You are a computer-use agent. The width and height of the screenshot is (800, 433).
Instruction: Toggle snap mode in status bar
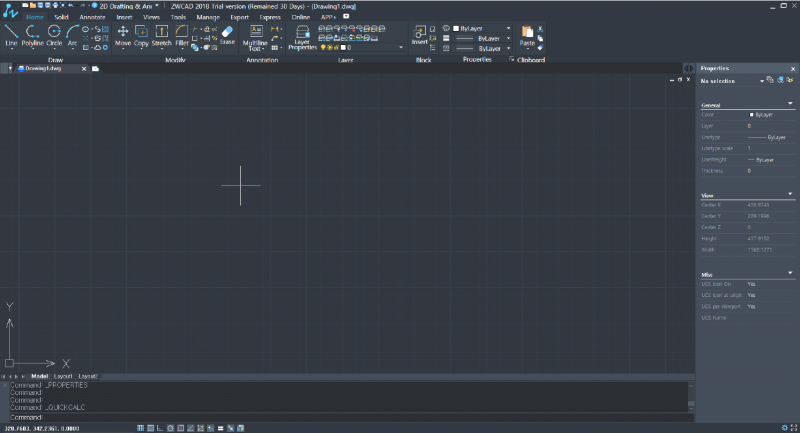(140, 428)
